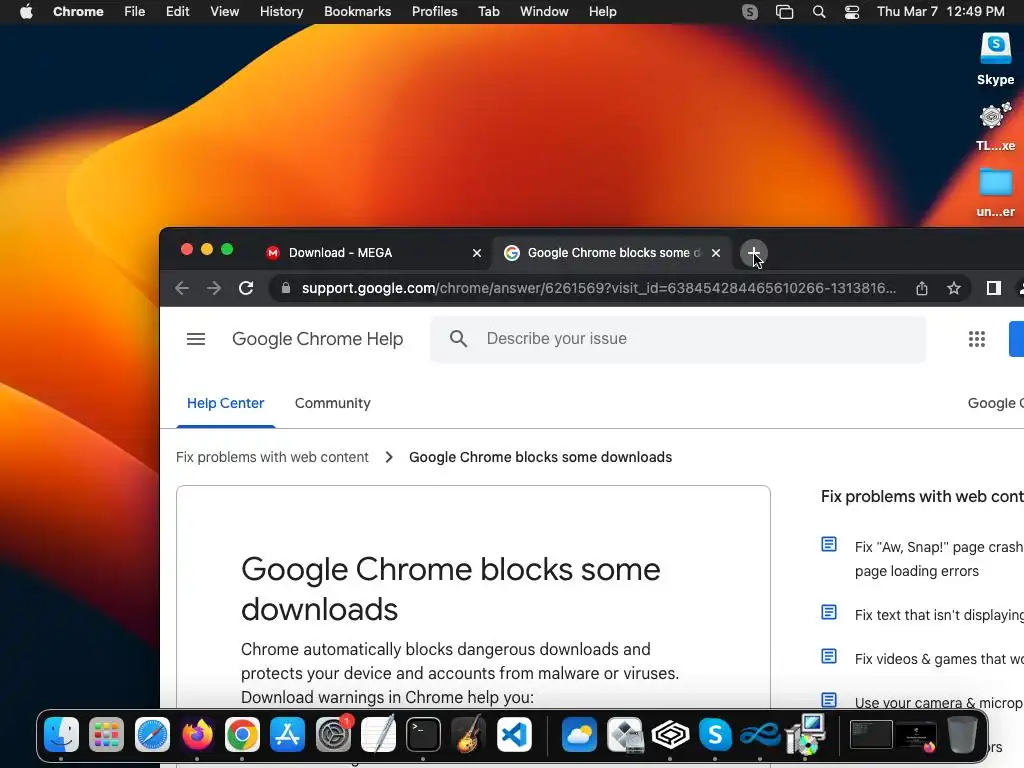Viewport: 1024px width, 768px height.
Task: Click the padlock site info icon
Action: (285, 288)
